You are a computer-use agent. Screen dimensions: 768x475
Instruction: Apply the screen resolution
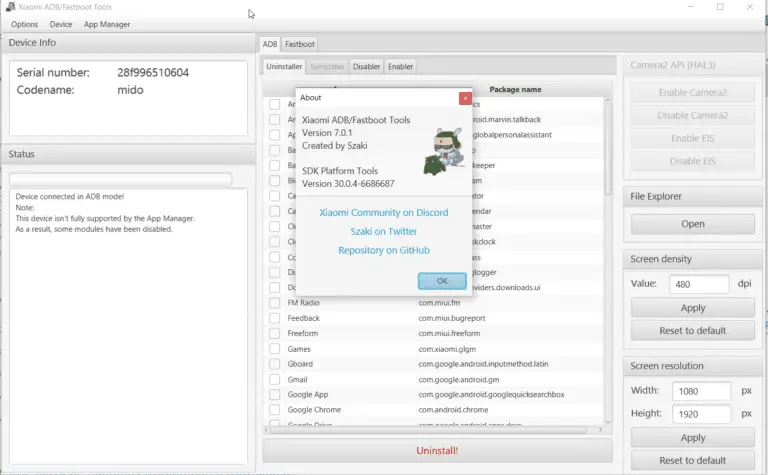(693, 438)
